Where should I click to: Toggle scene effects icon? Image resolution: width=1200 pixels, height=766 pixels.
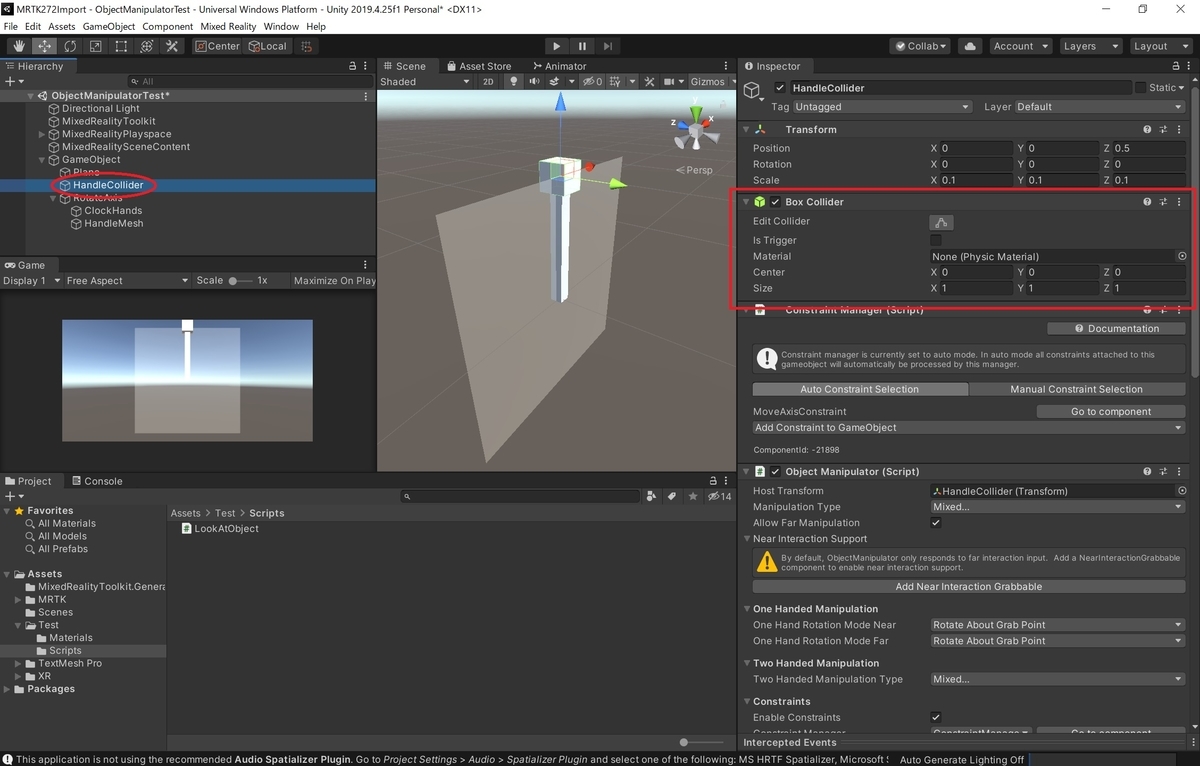[x=556, y=82]
